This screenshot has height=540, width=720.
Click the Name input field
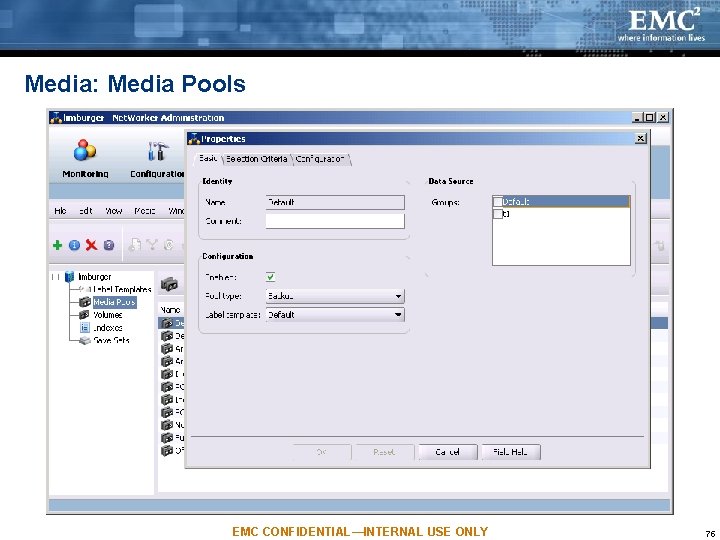(335, 202)
